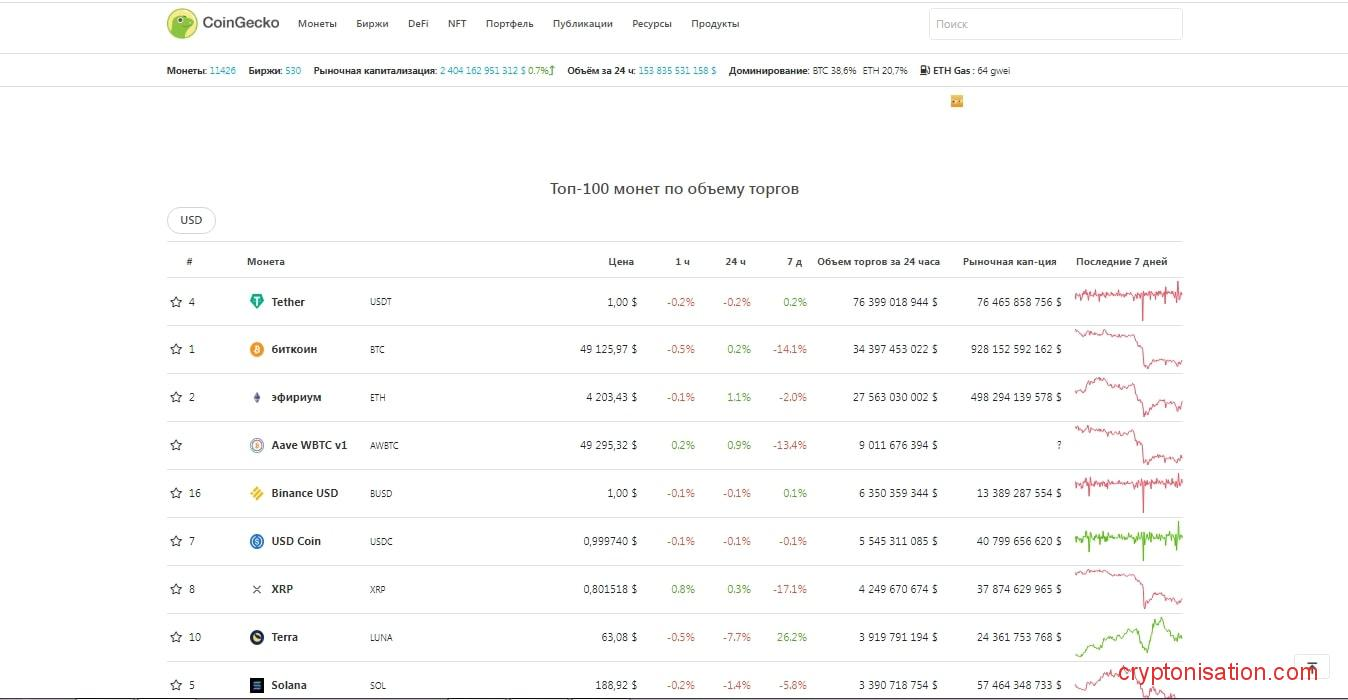Viewport: 1348px width, 700px height.
Task: Open the Биржи menu item
Action: [372, 24]
